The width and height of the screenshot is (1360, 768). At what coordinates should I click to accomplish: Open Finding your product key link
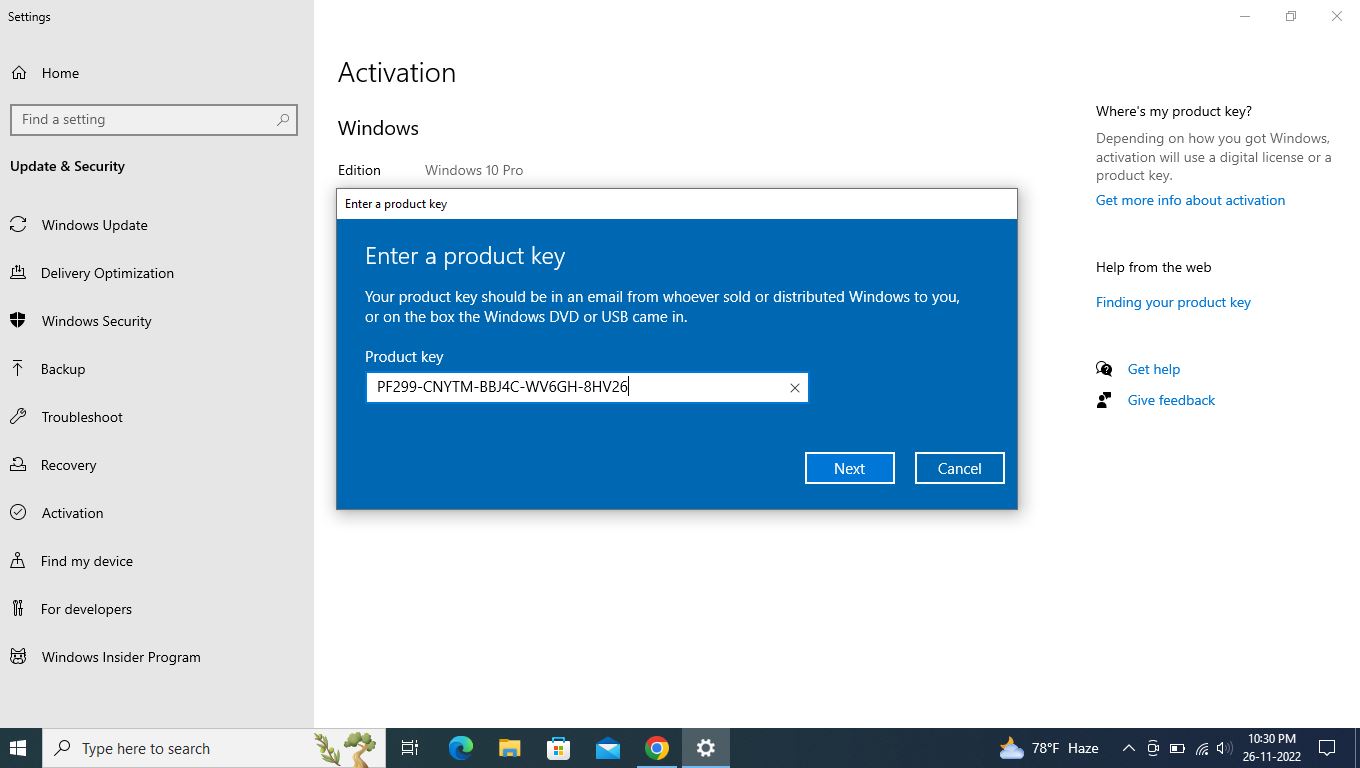pyautogui.click(x=1173, y=302)
